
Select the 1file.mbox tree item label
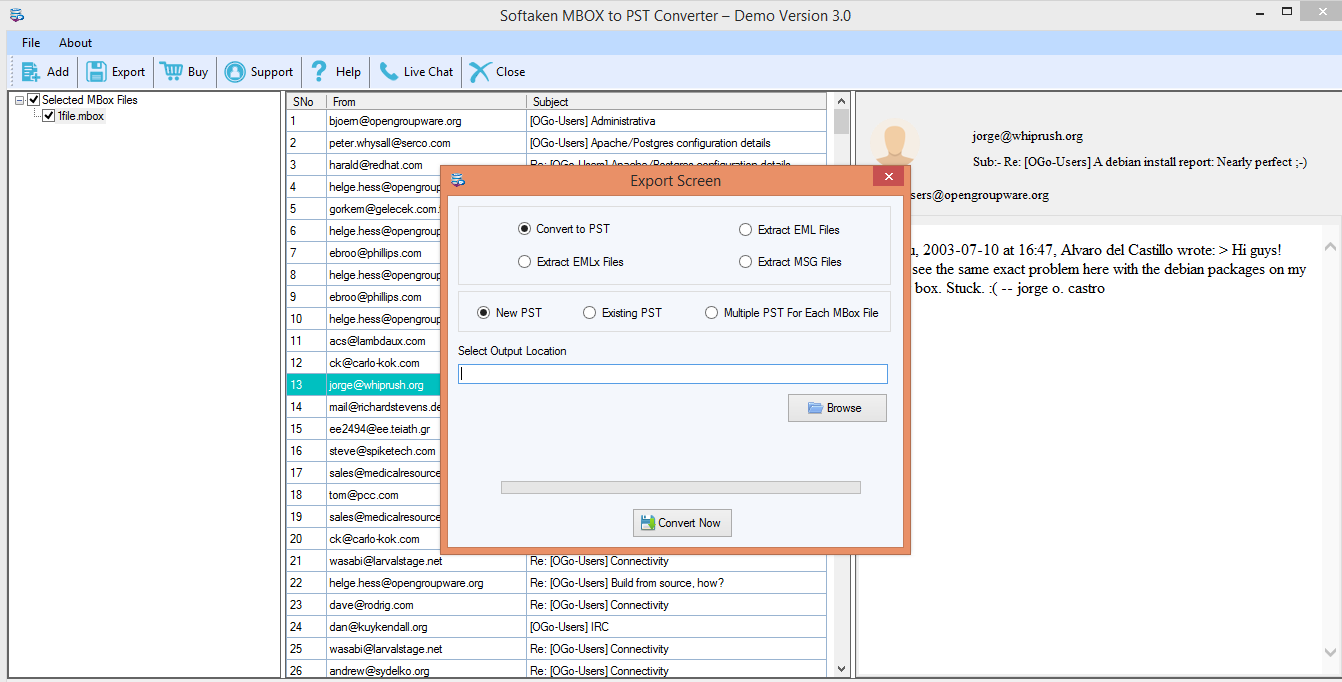(81, 116)
